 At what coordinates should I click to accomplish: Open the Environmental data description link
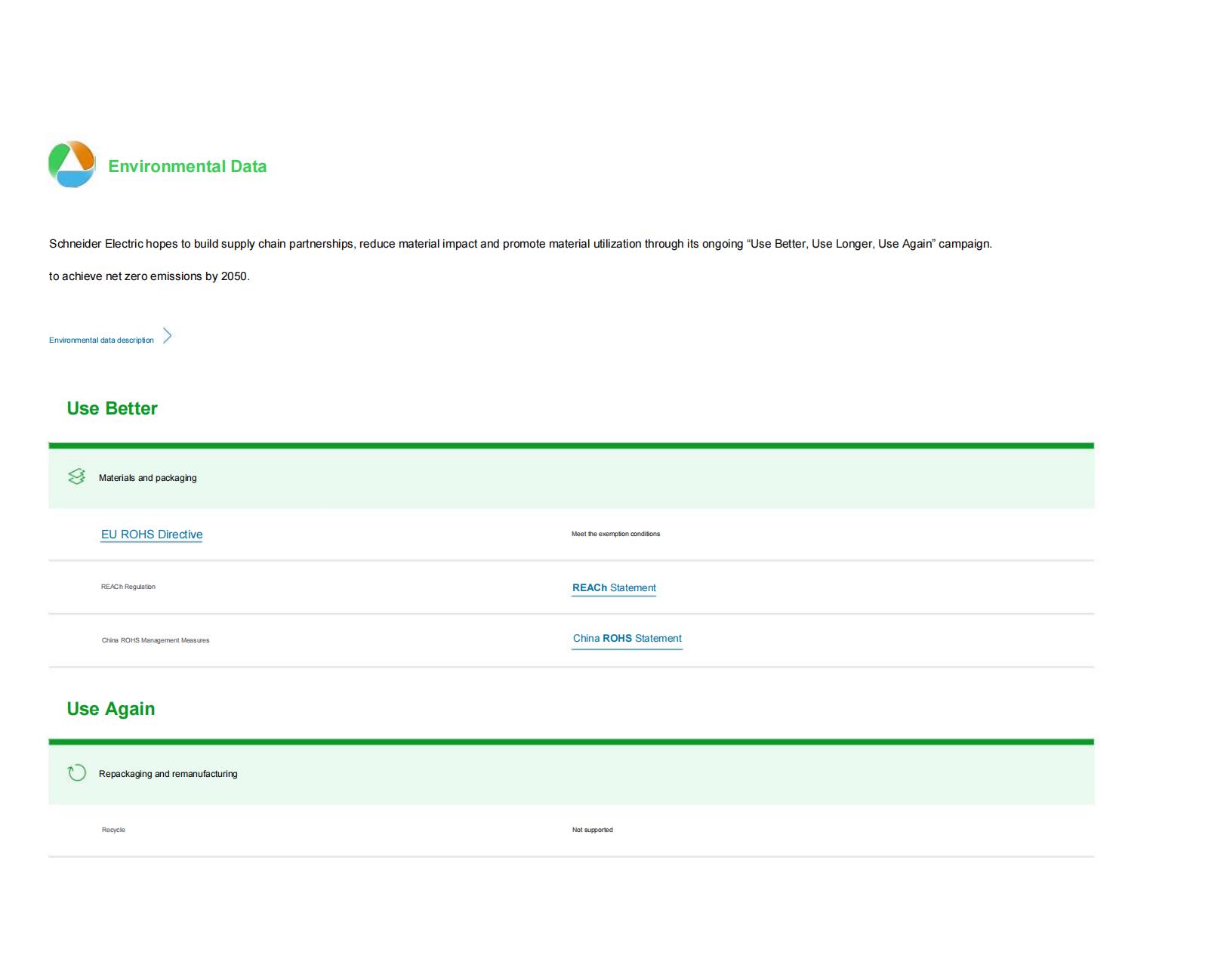coord(101,341)
